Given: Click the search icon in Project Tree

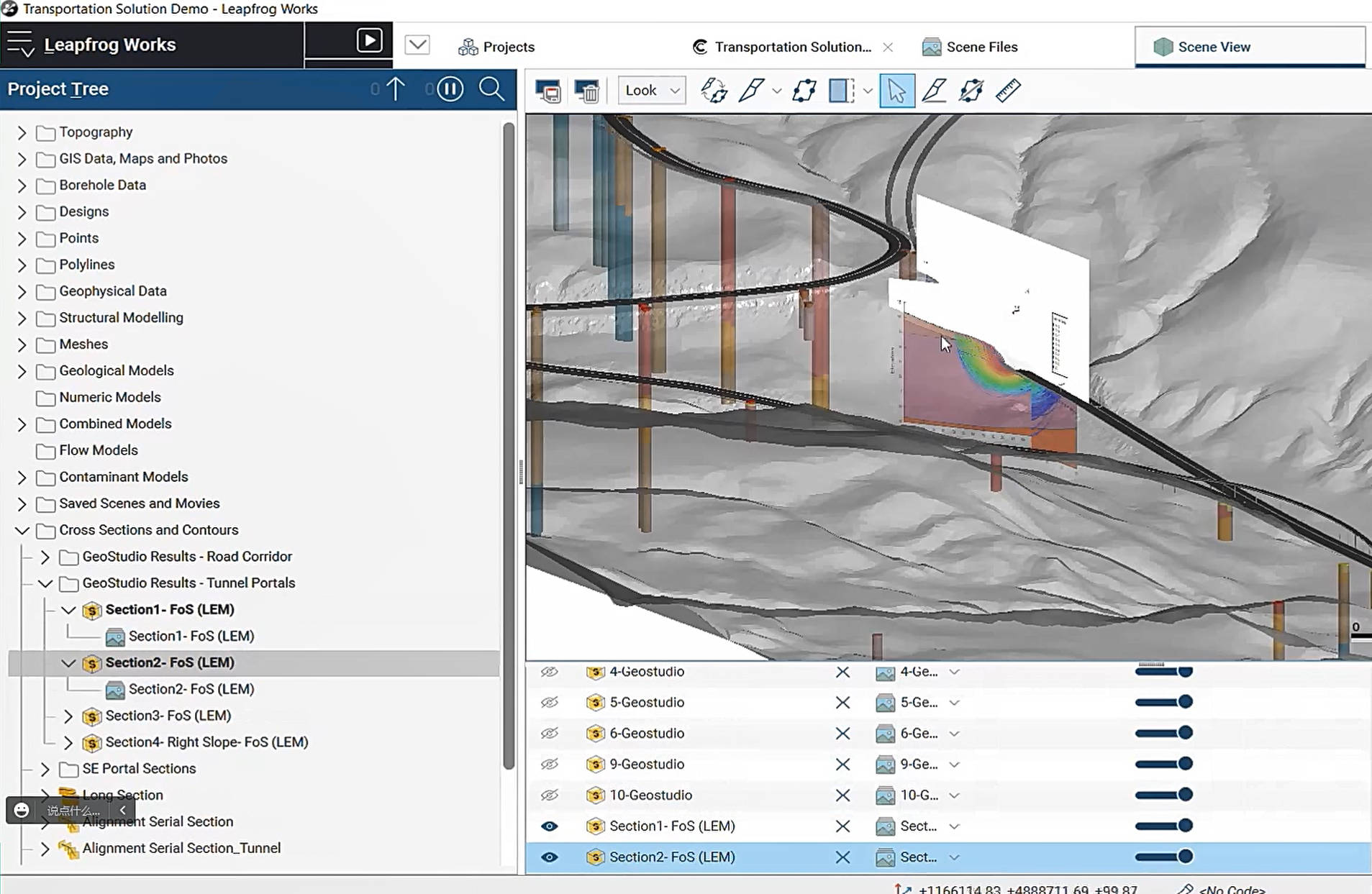Looking at the screenshot, I should (491, 89).
